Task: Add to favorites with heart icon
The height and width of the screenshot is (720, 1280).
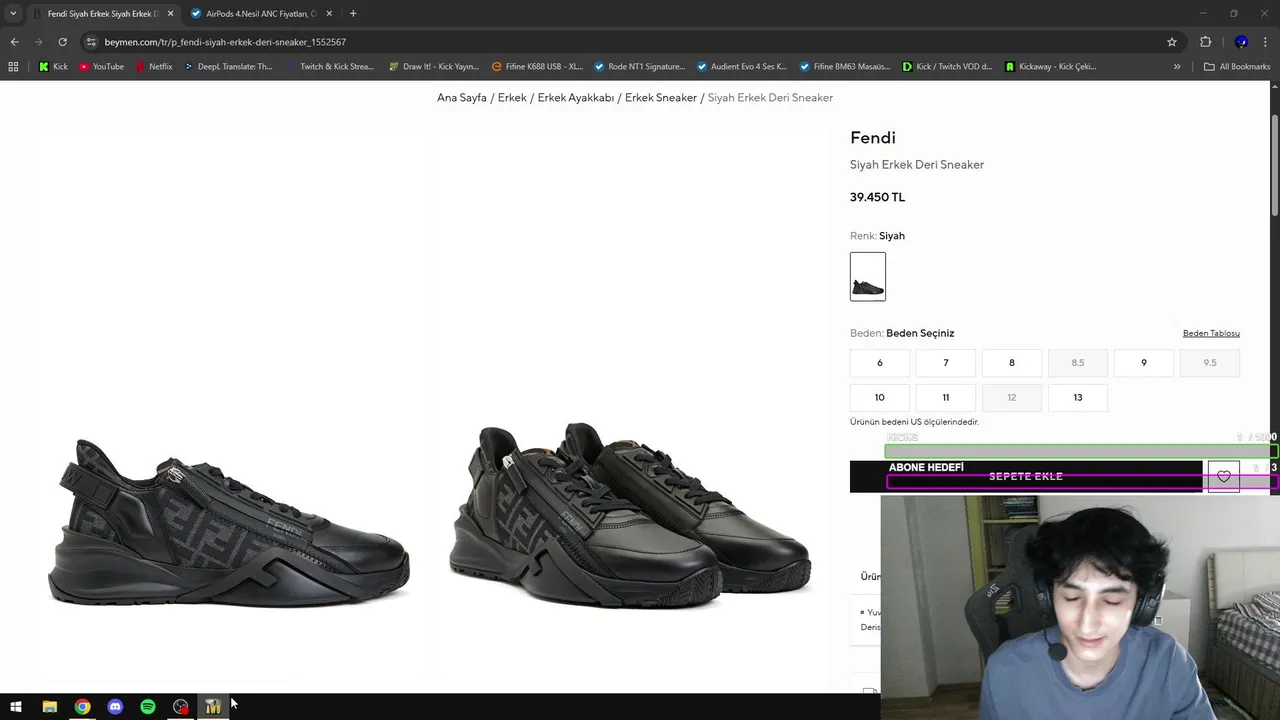Action: point(1224,477)
